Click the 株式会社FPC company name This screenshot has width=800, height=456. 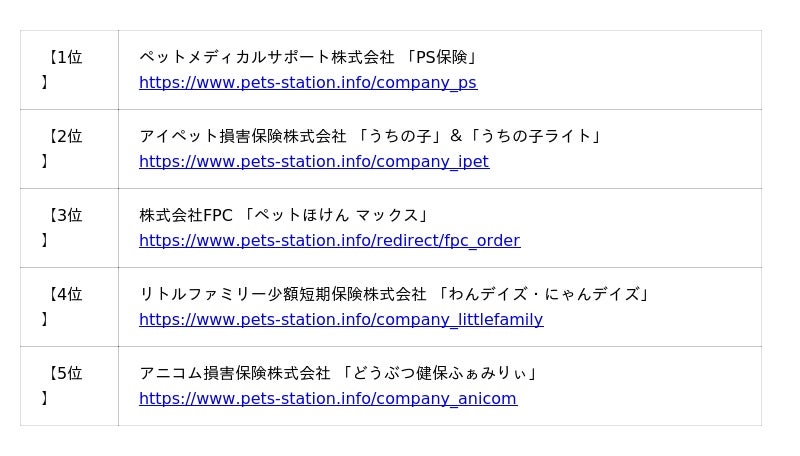pos(186,215)
